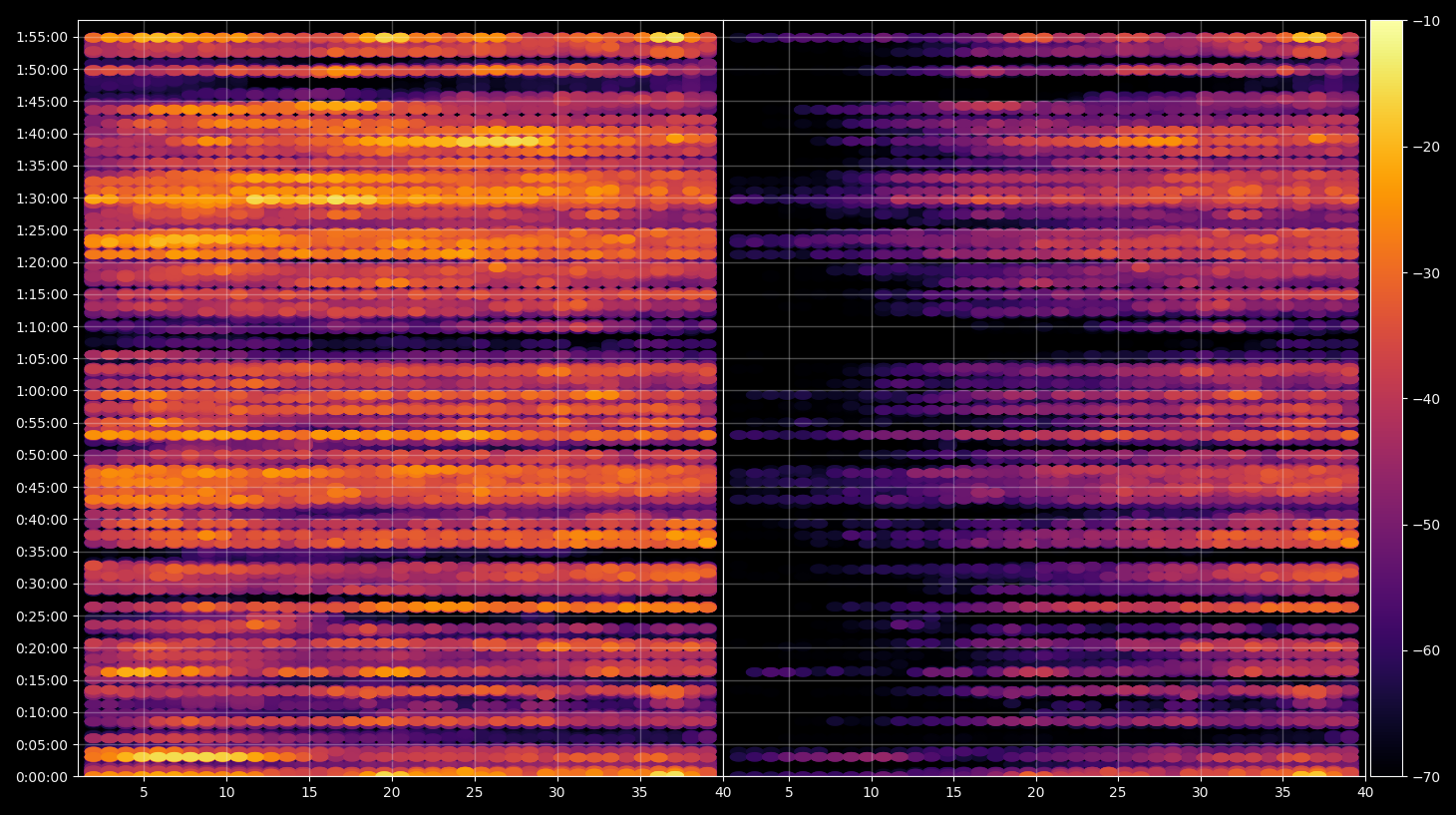Click the 1:10:00 y-axis time label
Viewport: 1456px width, 815px height.
(42, 327)
